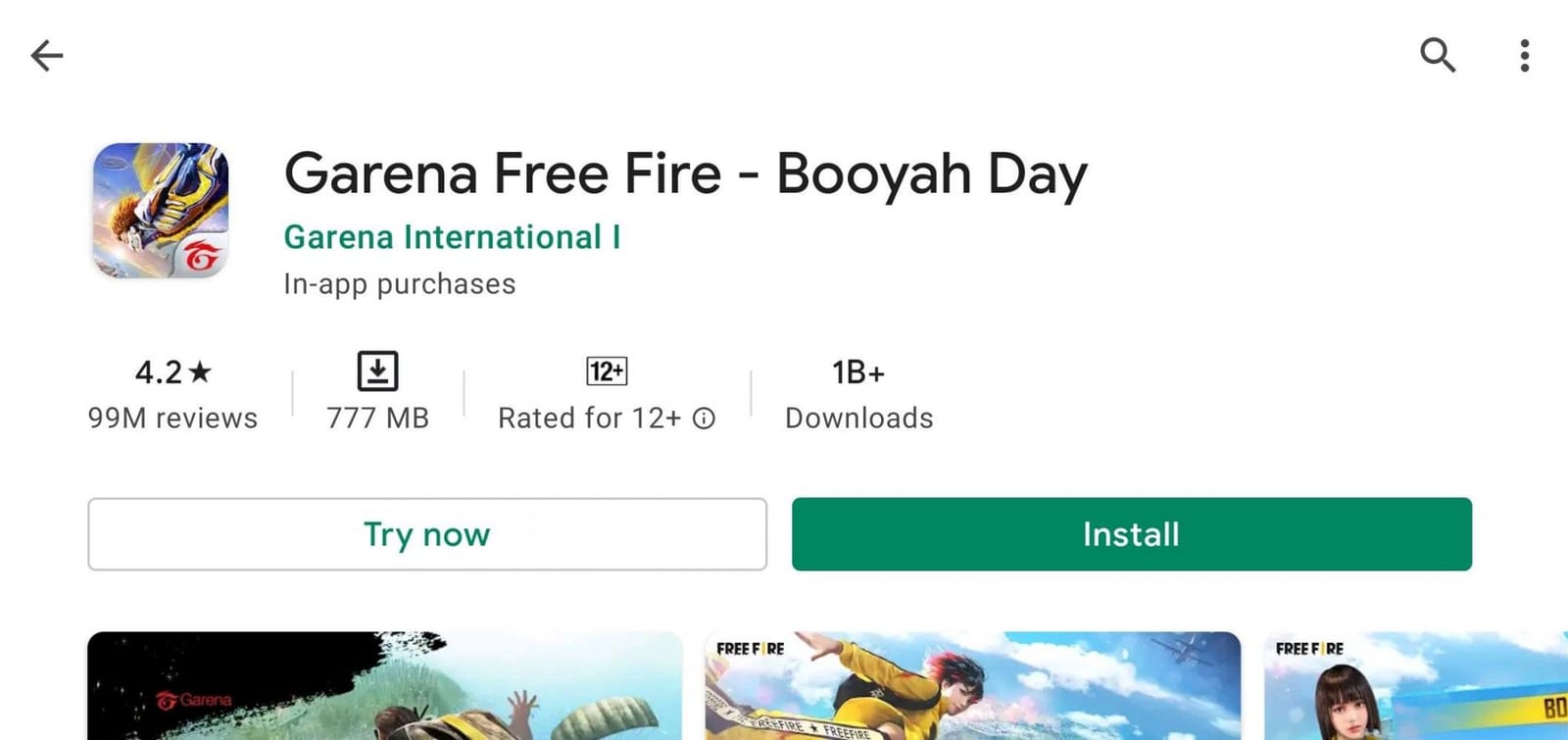Open the info icon next to Rated for 12+
1568x740 pixels.
[704, 419]
